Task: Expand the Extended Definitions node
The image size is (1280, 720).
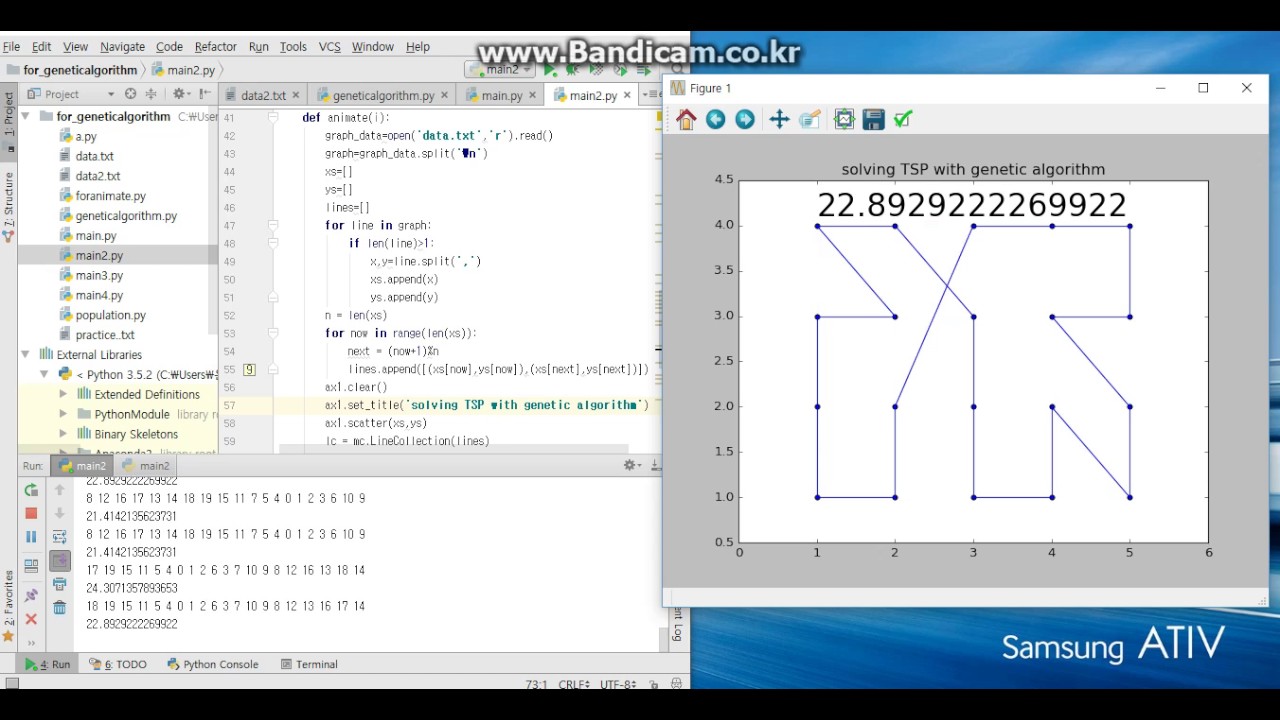Action: (x=63, y=394)
